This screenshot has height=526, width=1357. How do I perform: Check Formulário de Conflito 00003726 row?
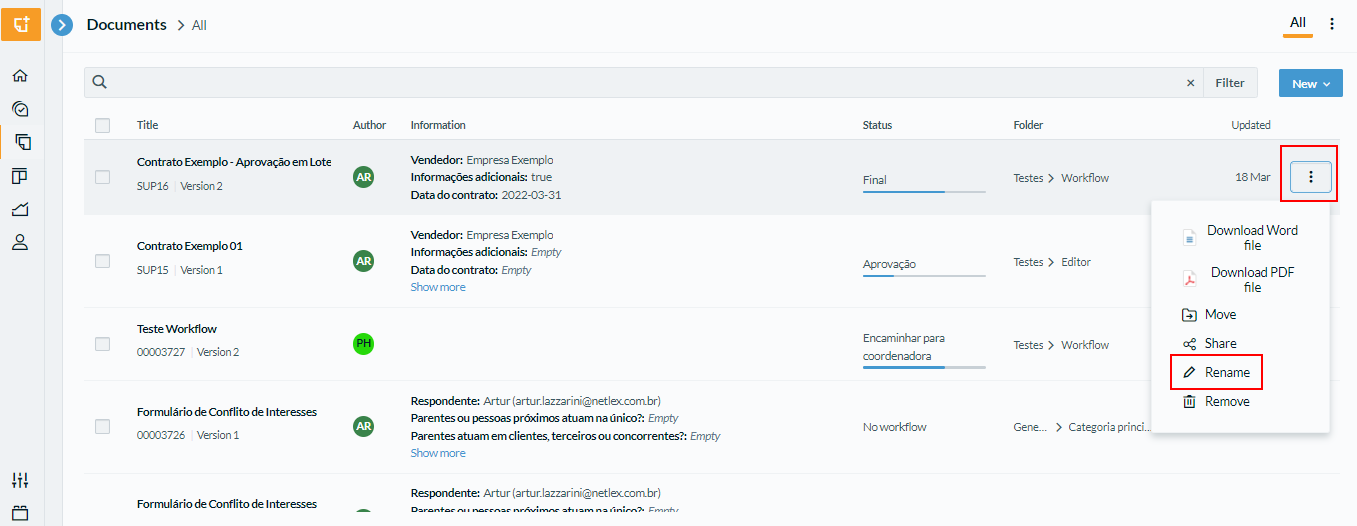click(103, 427)
